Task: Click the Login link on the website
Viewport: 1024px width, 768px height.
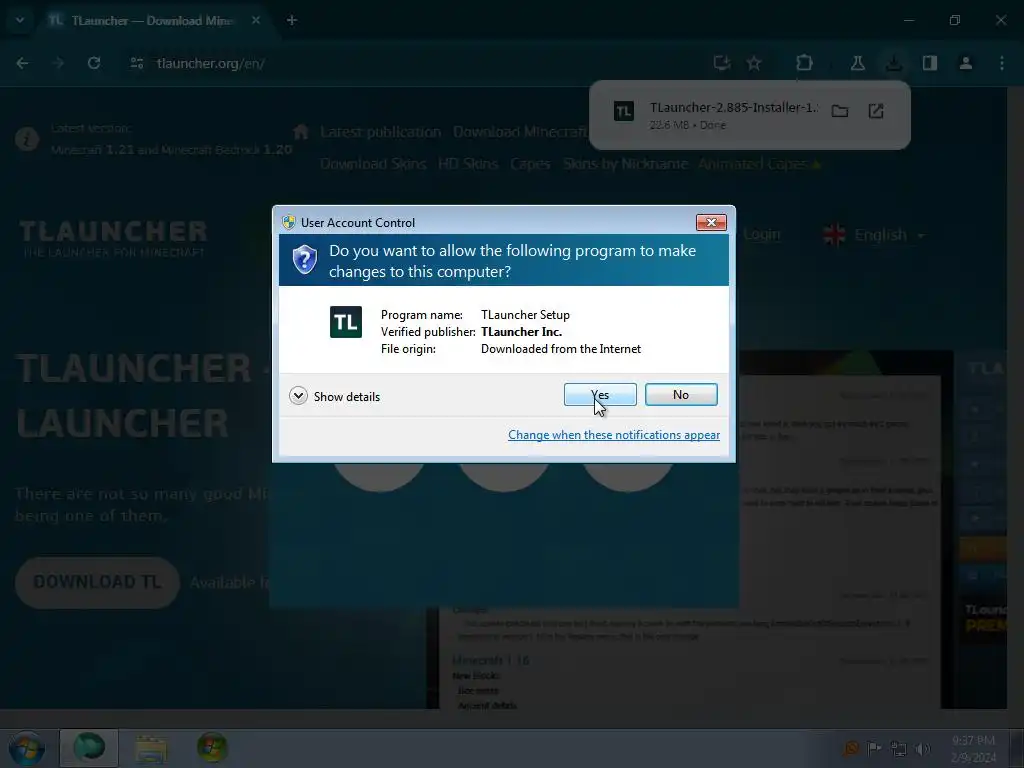Action: coord(761,234)
